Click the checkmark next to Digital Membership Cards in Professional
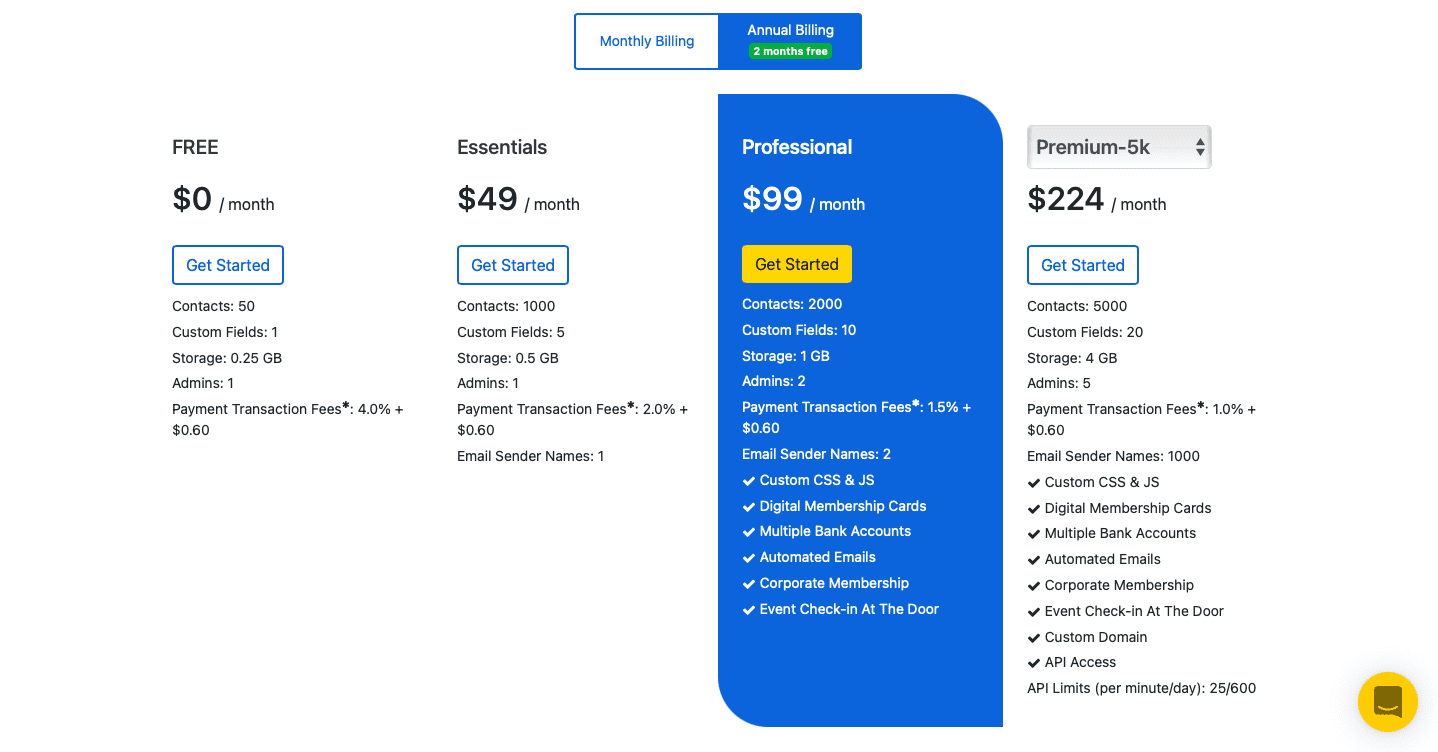The image size is (1438, 752). pos(748,506)
